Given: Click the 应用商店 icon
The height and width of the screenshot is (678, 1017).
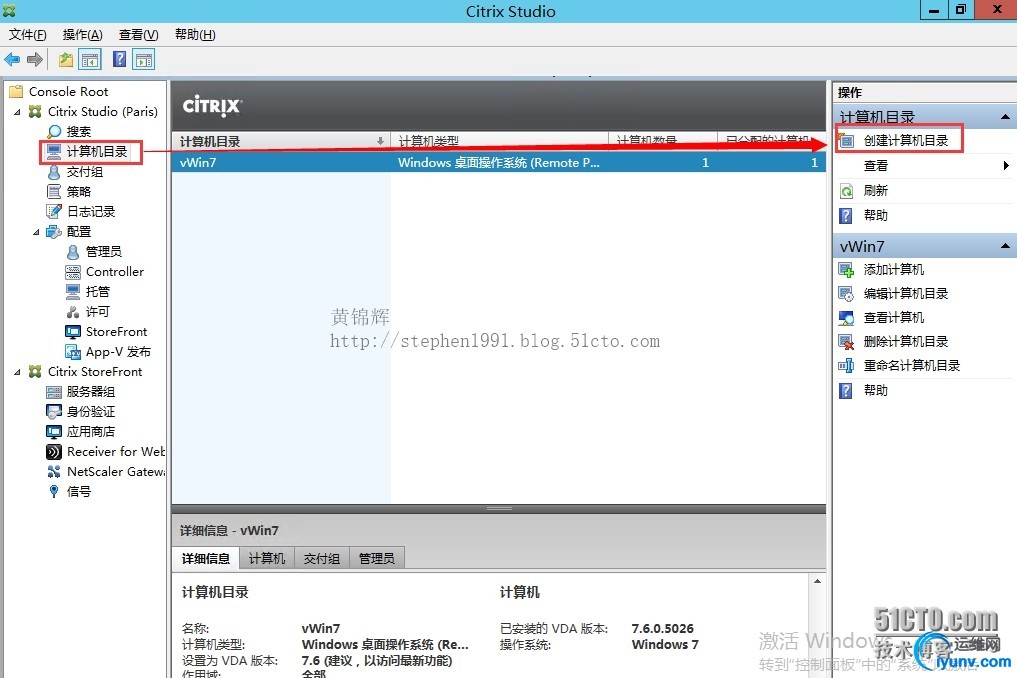Looking at the screenshot, I should 54,432.
